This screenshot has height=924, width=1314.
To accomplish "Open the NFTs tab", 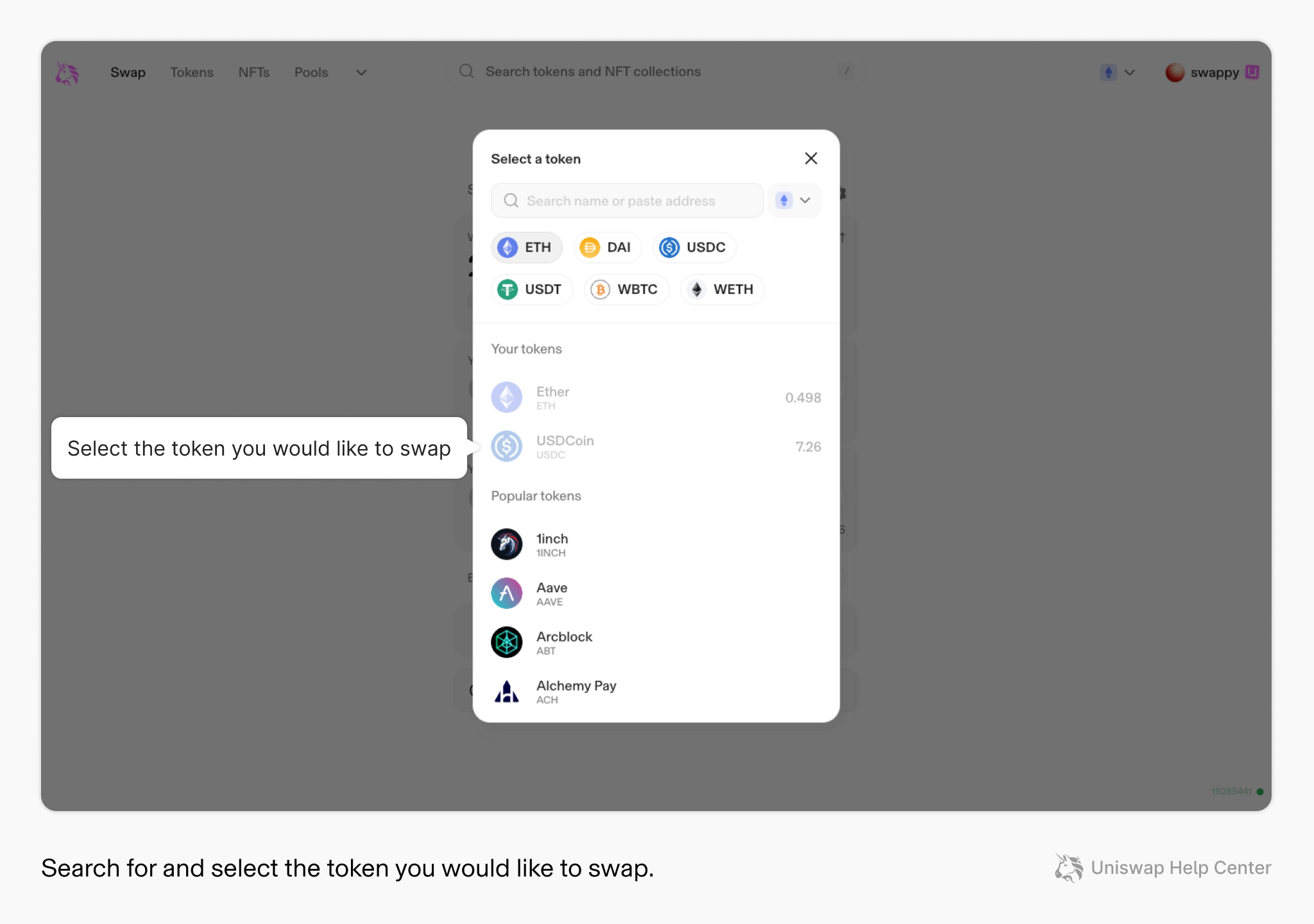I will tap(254, 73).
